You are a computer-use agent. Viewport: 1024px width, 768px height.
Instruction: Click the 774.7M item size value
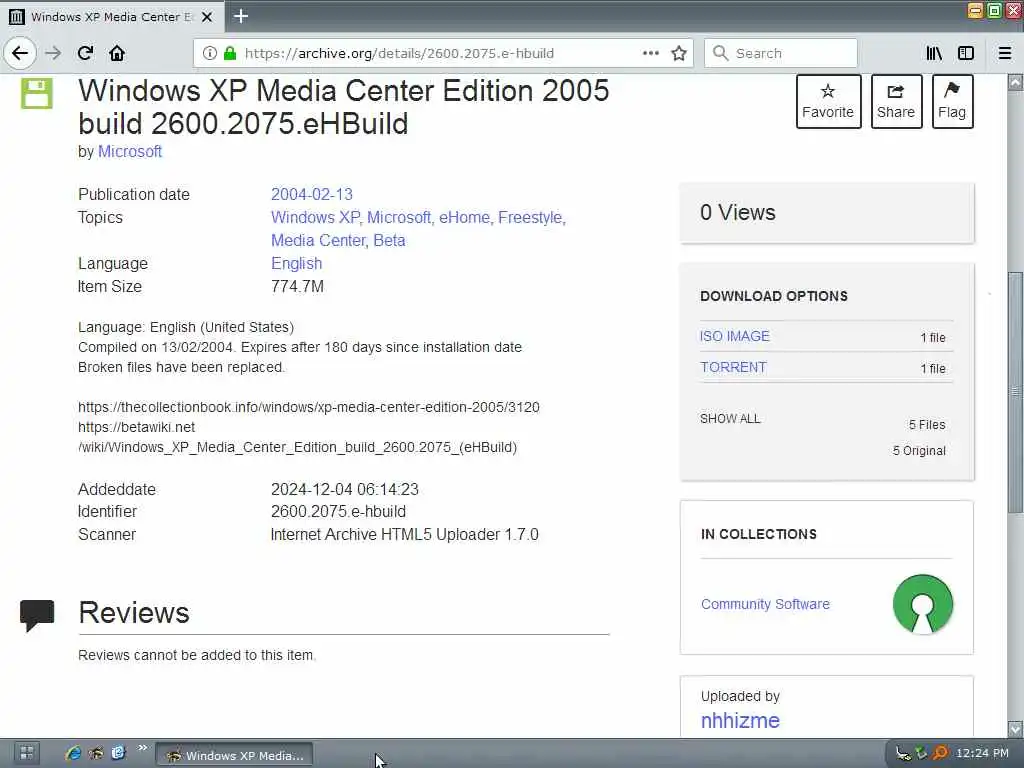point(297,287)
